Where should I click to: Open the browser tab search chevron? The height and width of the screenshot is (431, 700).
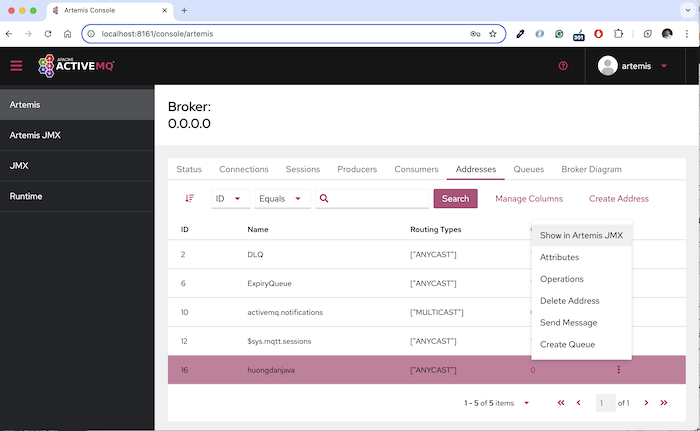tap(688, 10)
